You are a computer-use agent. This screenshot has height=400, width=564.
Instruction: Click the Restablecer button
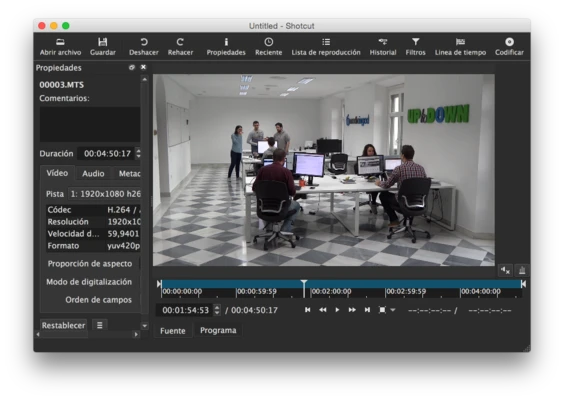click(63, 326)
